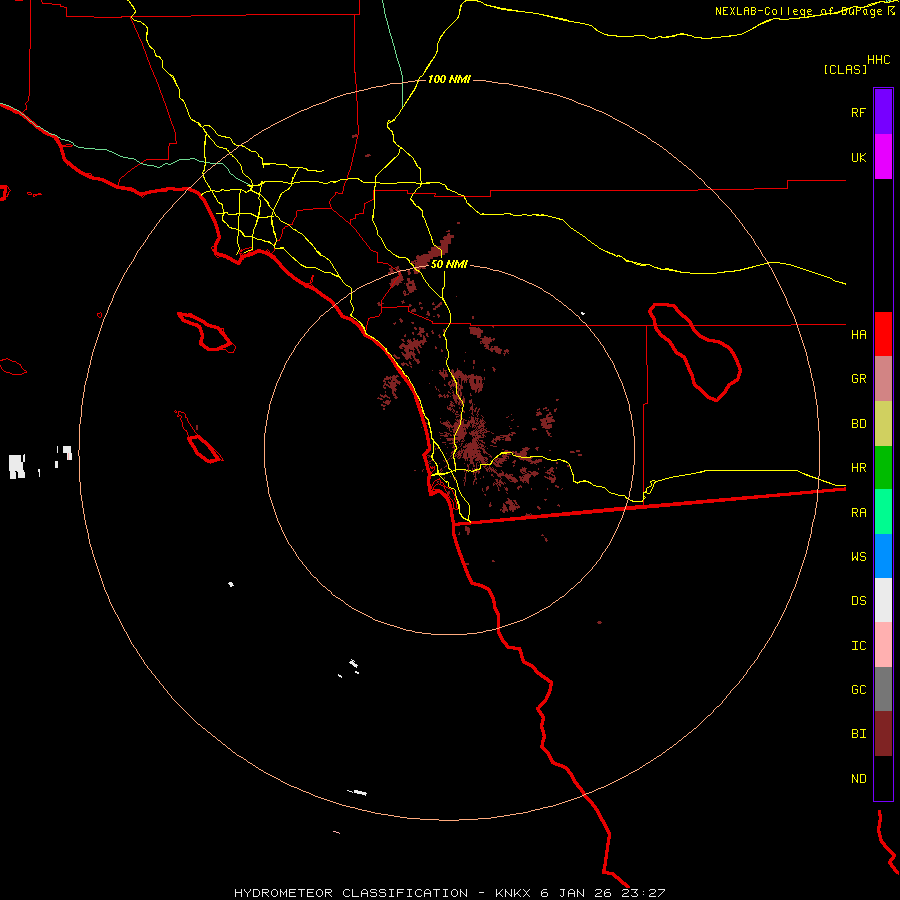Click the RF purple legend color swatch
900x900 pixels.
[883, 112]
